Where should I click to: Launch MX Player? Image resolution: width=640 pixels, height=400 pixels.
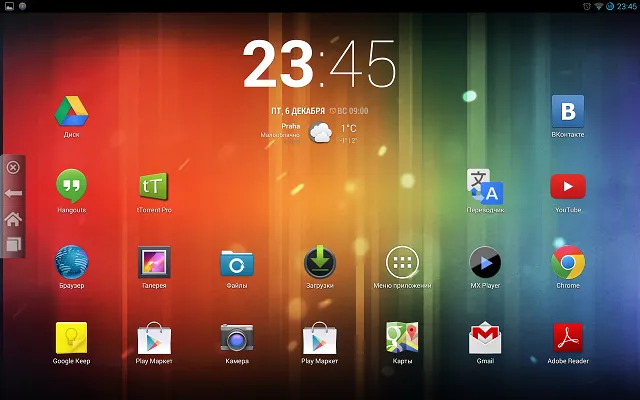click(485, 262)
